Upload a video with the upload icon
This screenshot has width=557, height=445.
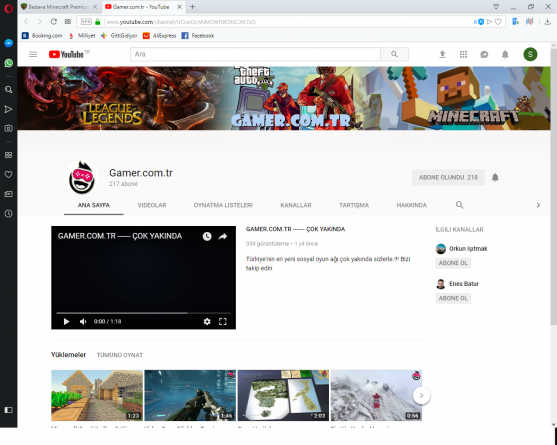(x=442, y=54)
